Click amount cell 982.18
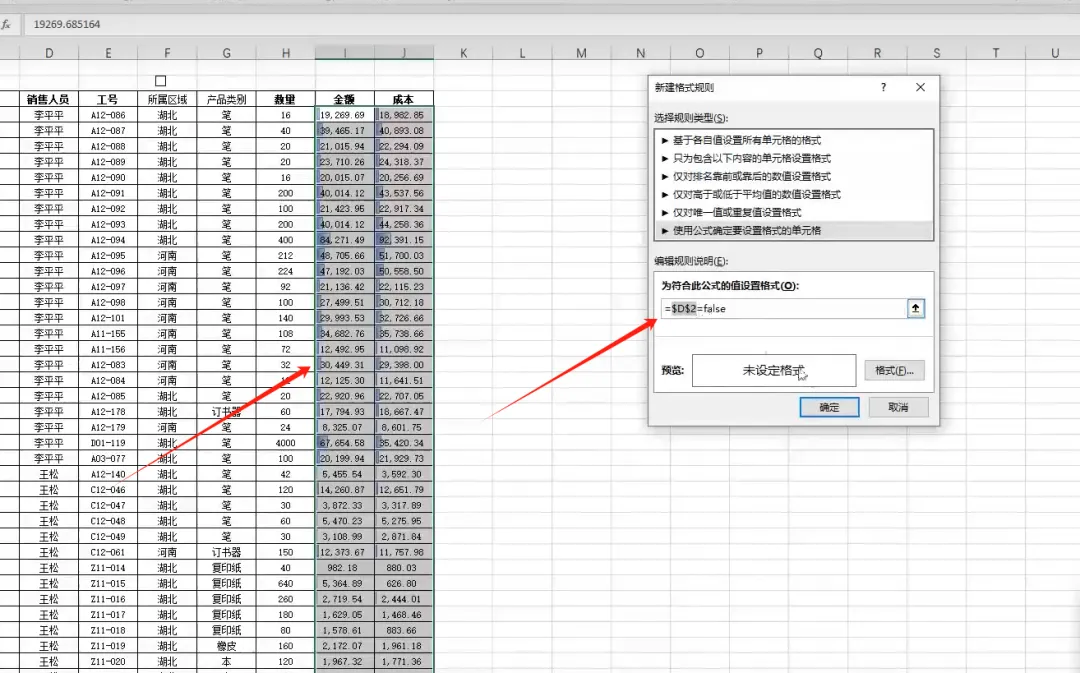 [345, 568]
